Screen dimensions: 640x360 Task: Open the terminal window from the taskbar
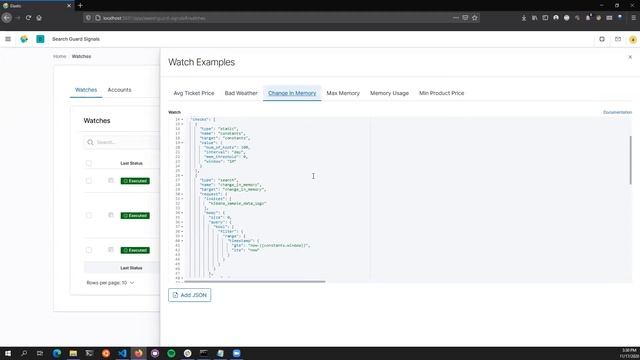[x=204, y=353]
